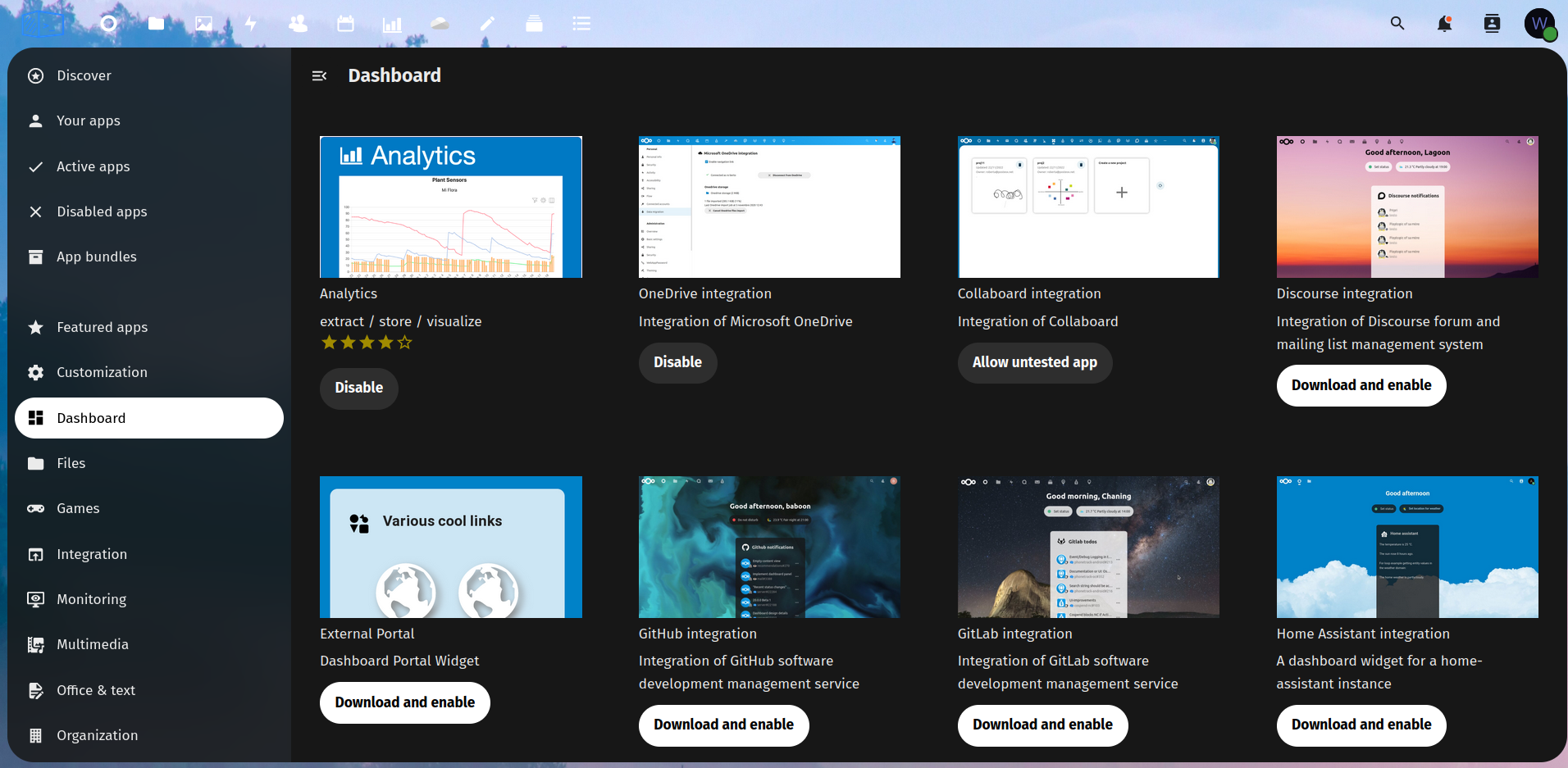Image resolution: width=1568 pixels, height=768 pixels.
Task: Disable the Analytics app
Action: tap(358, 388)
